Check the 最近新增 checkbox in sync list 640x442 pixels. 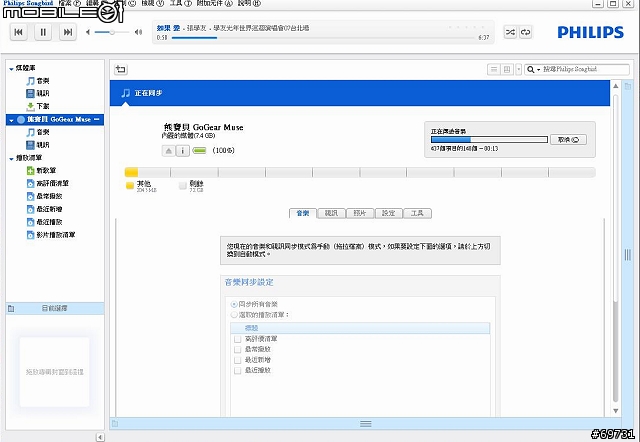(238, 360)
